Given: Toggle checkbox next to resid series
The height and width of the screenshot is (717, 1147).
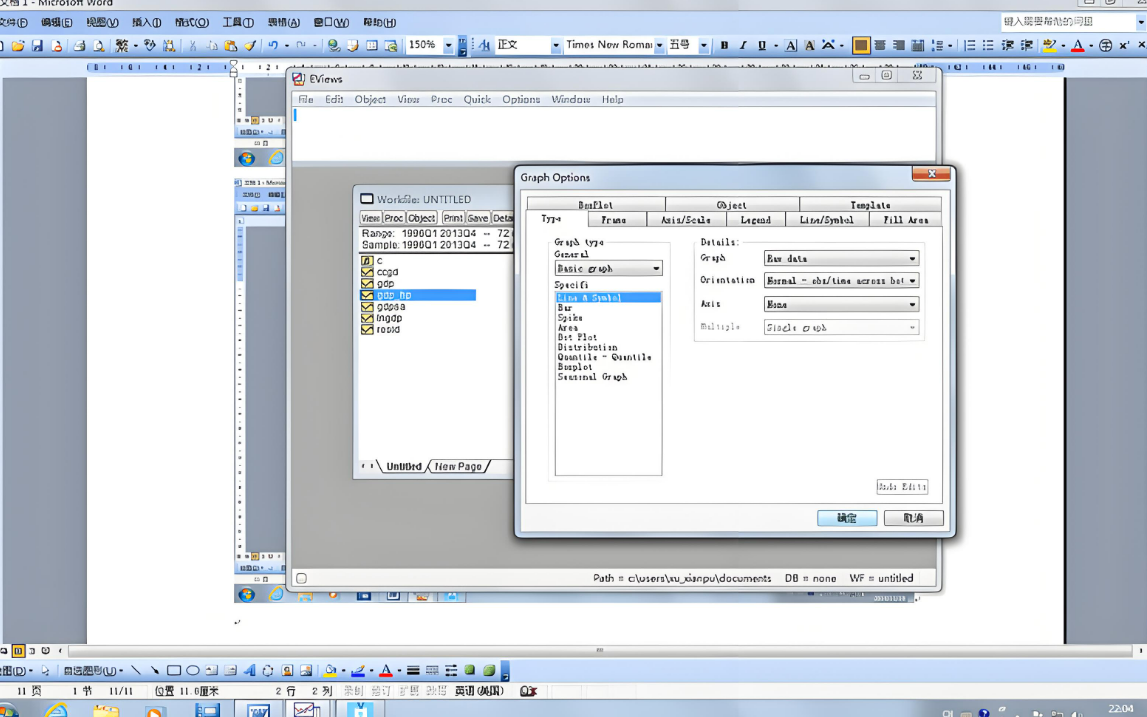Looking at the screenshot, I should pyautogui.click(x=367, y=330).
